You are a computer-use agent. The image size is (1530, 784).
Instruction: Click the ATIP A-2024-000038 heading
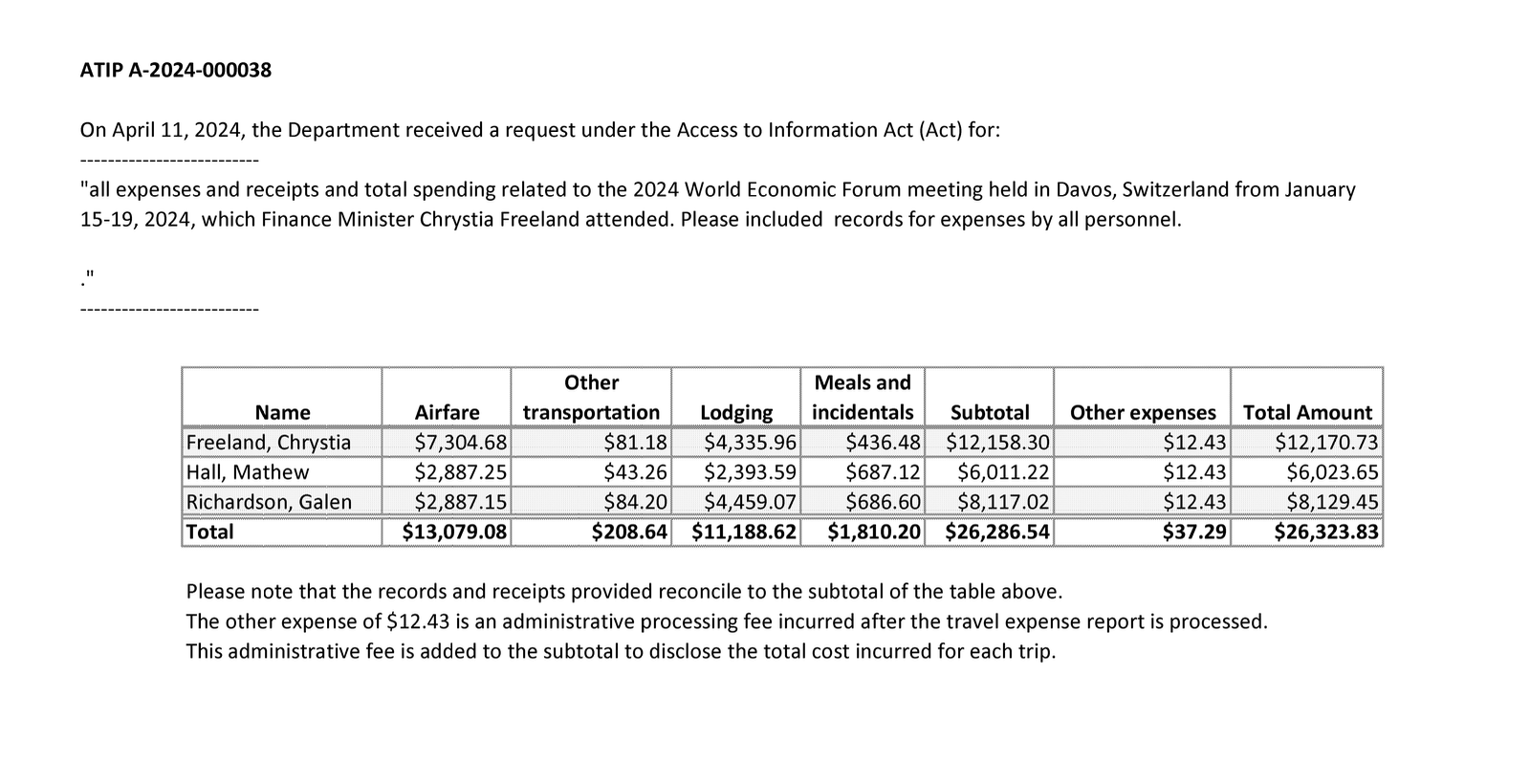point(176,70)
